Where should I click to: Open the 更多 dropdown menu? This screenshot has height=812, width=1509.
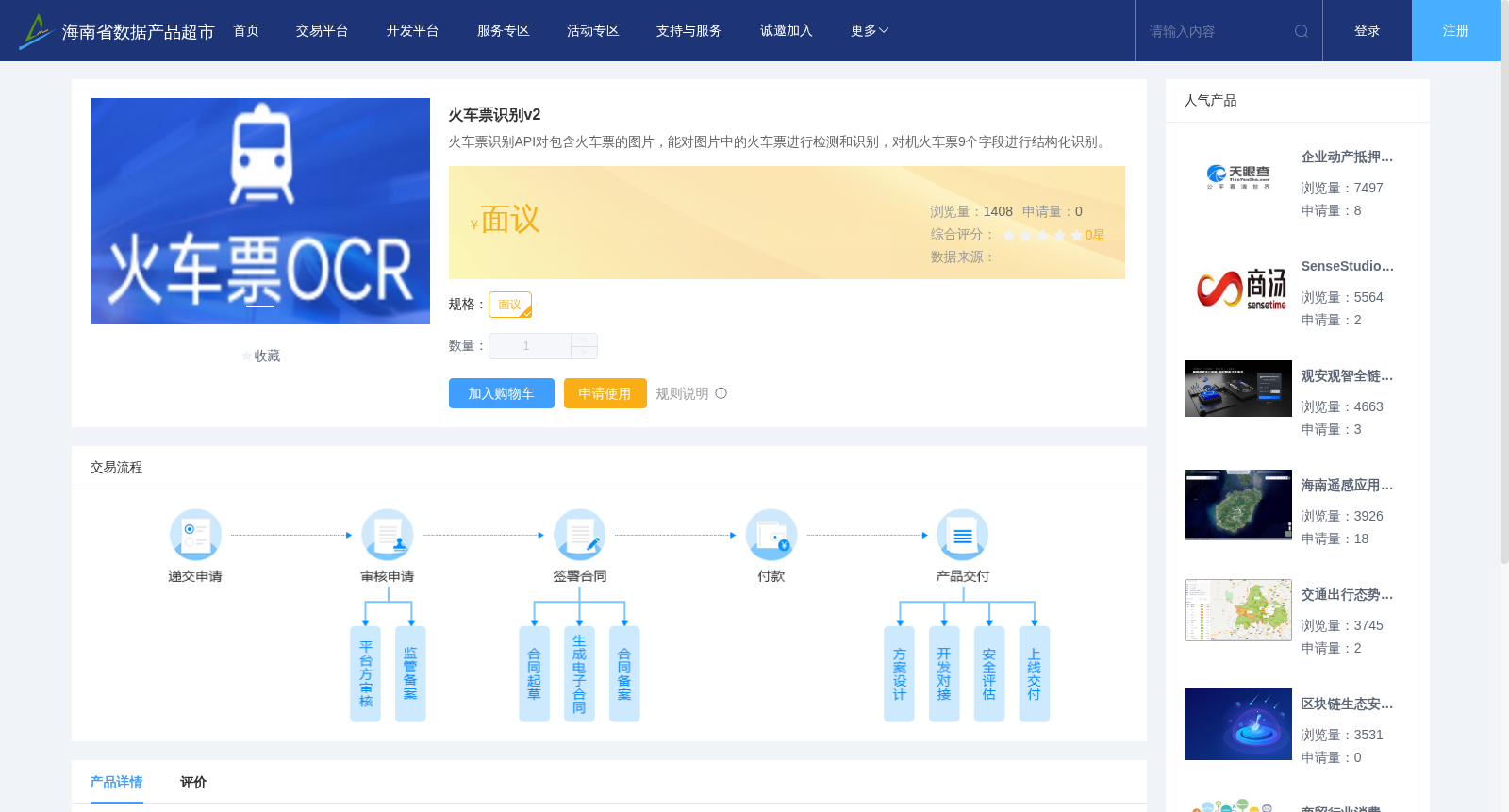tap(870, 31)
